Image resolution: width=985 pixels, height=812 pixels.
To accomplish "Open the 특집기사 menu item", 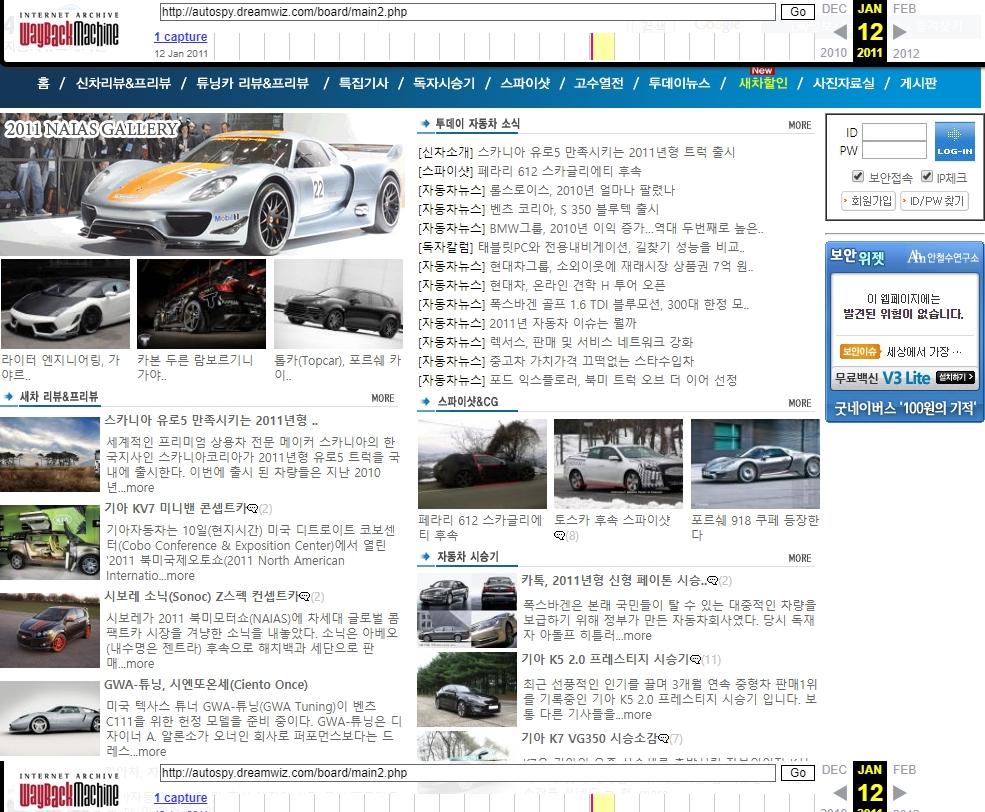I will pos(363,84).
